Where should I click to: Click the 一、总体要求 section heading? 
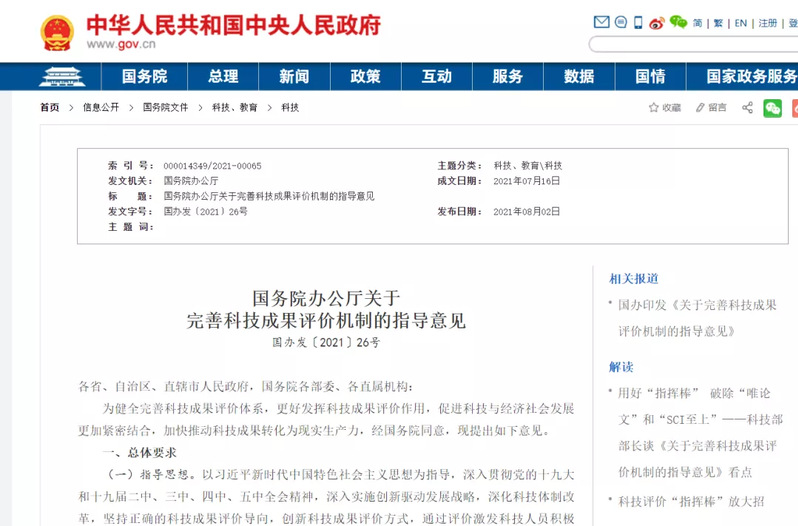(x=139, y=453)
